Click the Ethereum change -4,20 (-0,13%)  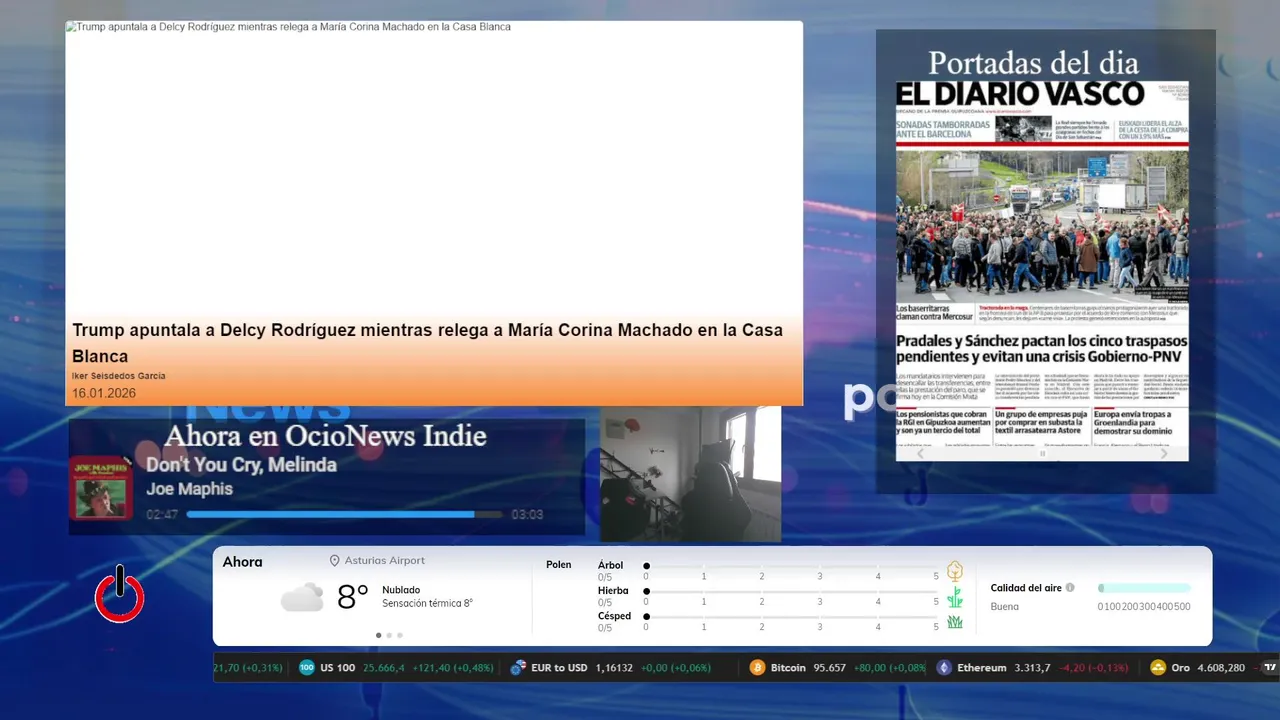pos(1093,668)
